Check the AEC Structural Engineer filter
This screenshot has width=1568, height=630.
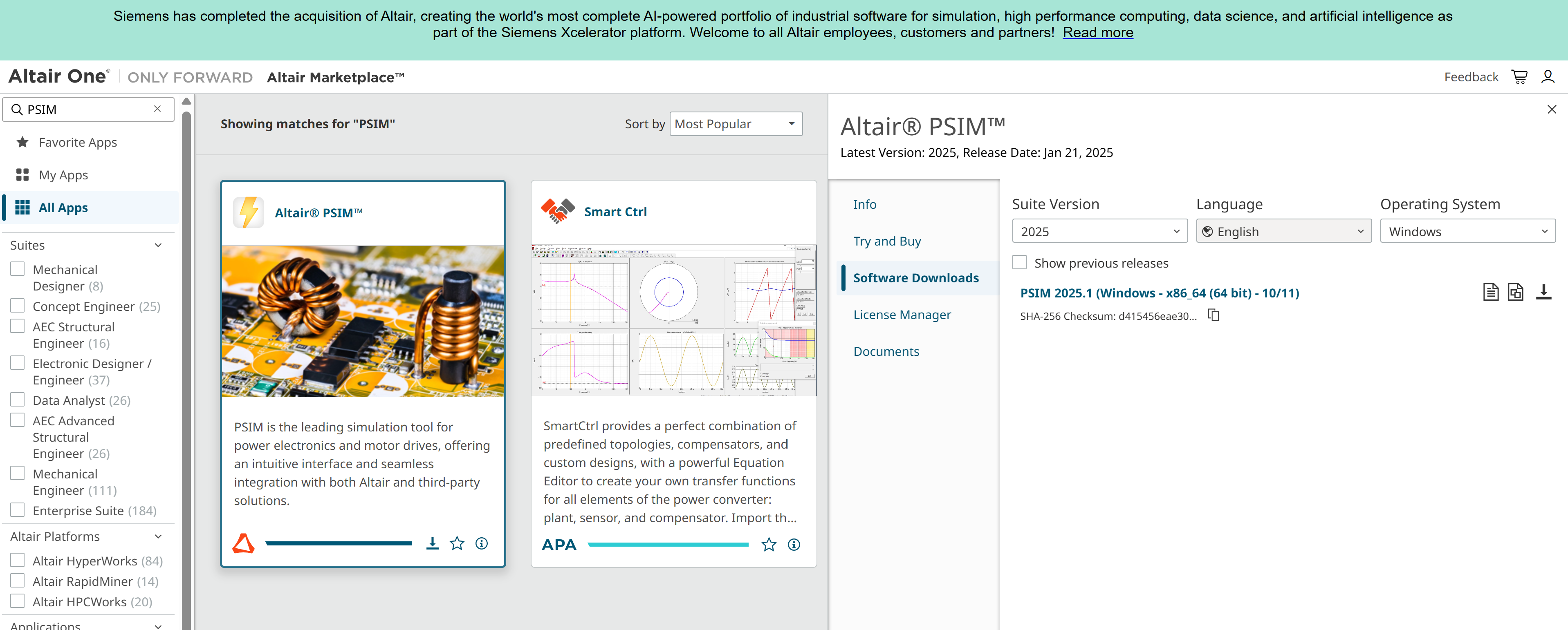[x=18, y=326]
